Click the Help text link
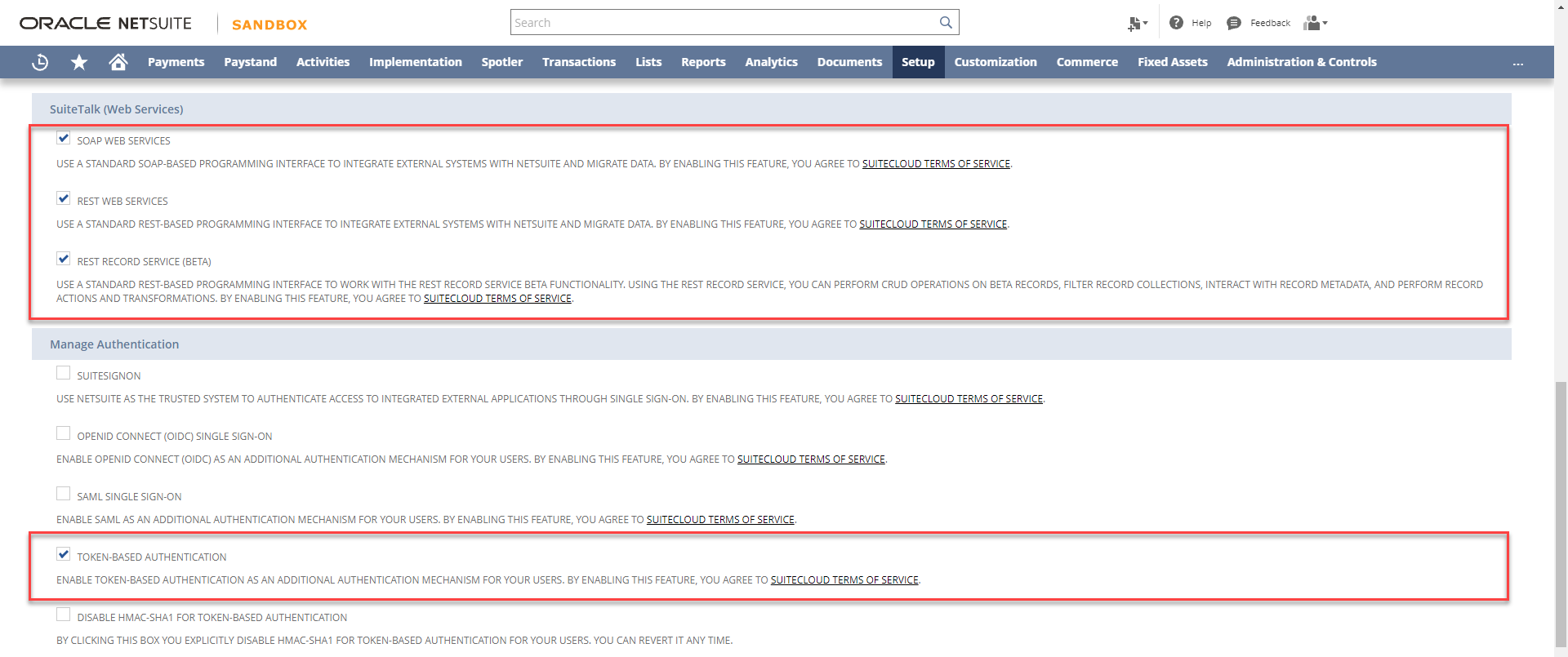 [1201, 23]
